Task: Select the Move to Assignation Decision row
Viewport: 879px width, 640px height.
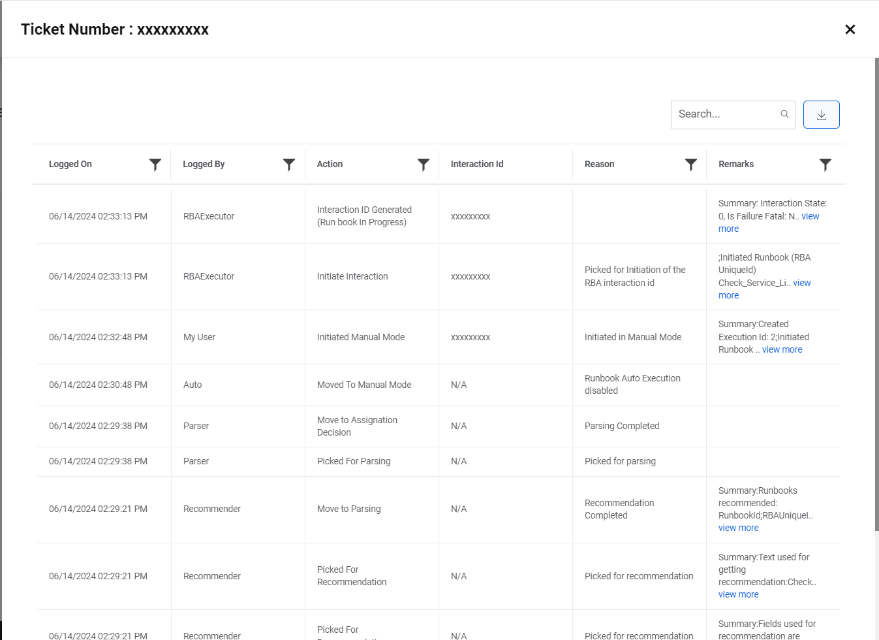Action: click(357, 426)
